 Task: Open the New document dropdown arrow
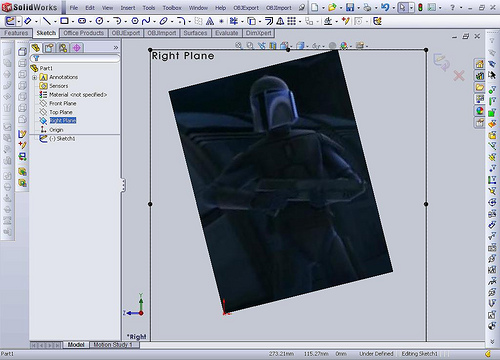click(x=323, y=7)
